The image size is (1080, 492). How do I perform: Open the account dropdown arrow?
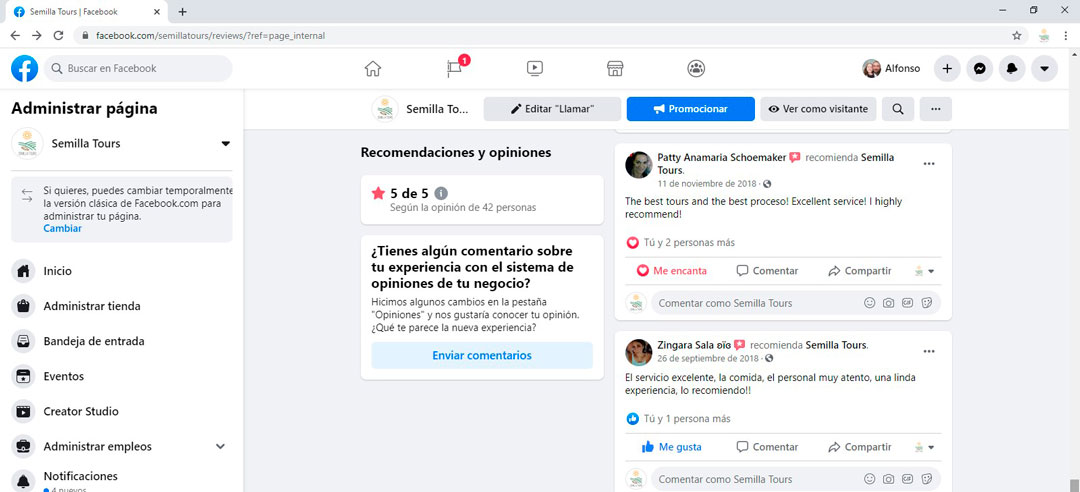pos(1044,68)
